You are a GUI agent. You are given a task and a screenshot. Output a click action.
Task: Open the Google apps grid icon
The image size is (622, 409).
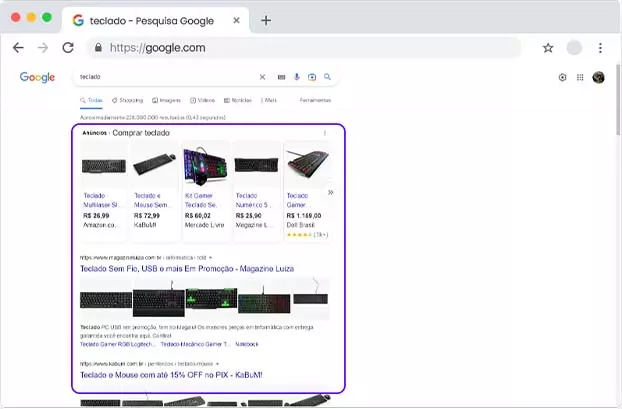coord(580,77)
